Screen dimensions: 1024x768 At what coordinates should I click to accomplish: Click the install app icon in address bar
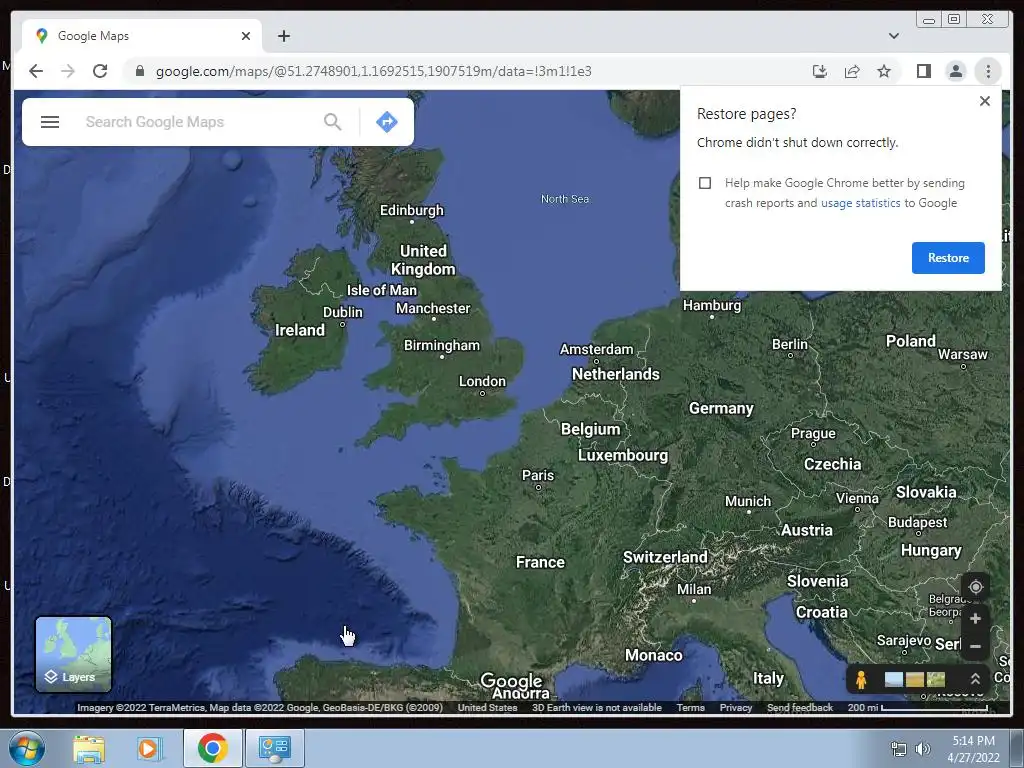[820, 71]
